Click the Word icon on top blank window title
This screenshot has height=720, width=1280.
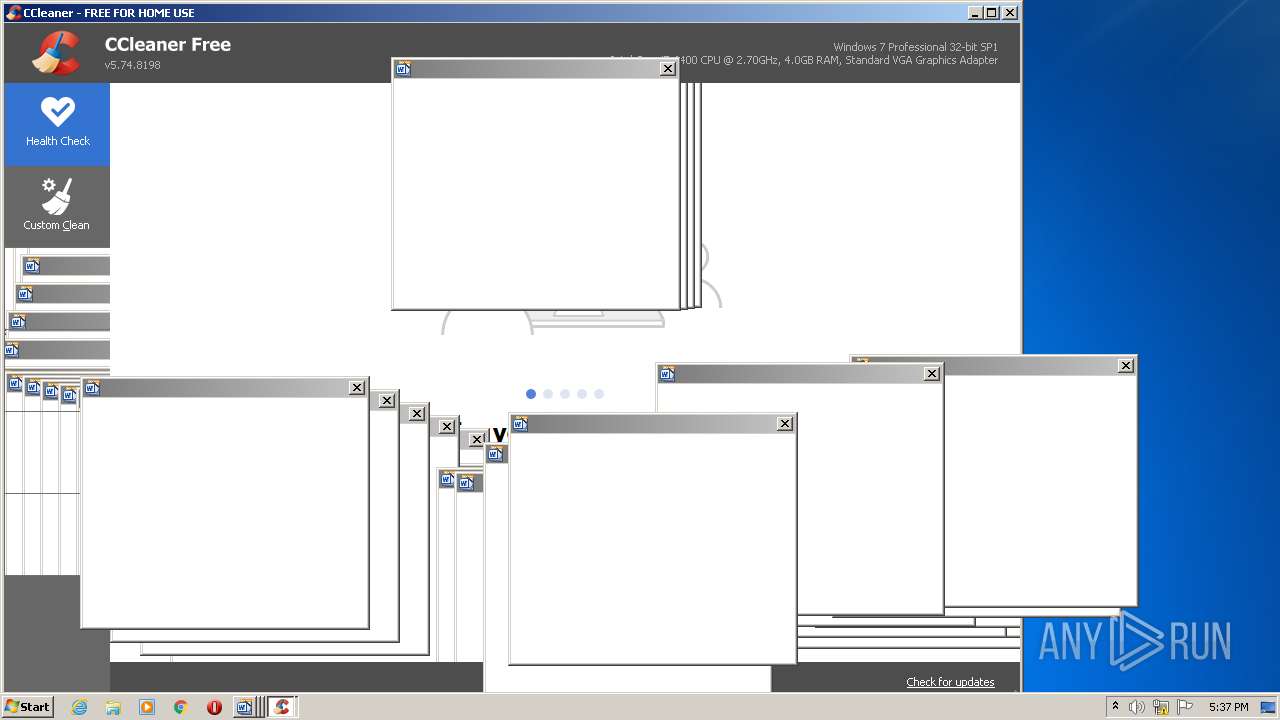point(403,69)
